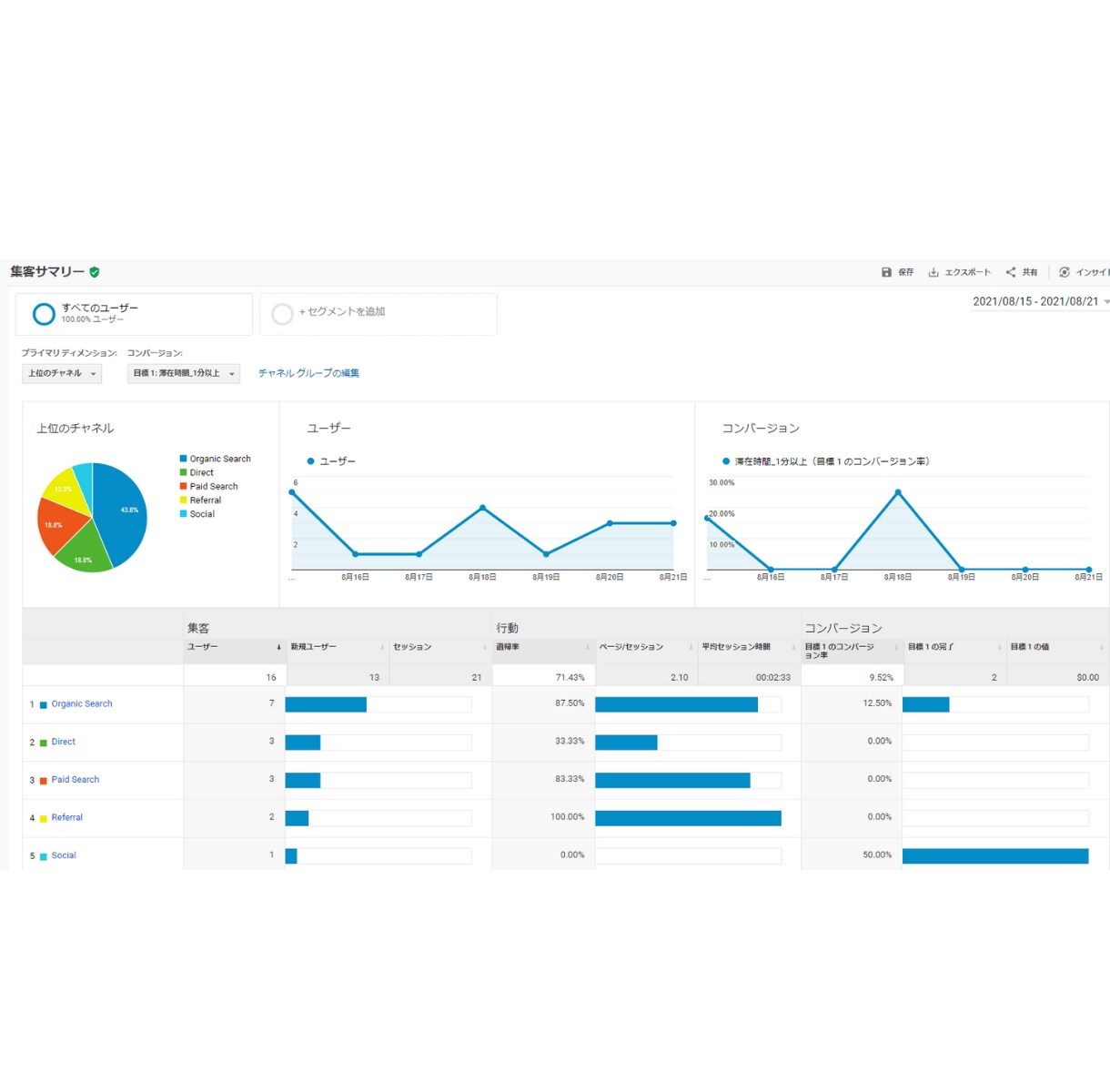Click the セグメントを追加 empty circle icon
Viewport: 1110px width, 1092px height.
[283, 314]
